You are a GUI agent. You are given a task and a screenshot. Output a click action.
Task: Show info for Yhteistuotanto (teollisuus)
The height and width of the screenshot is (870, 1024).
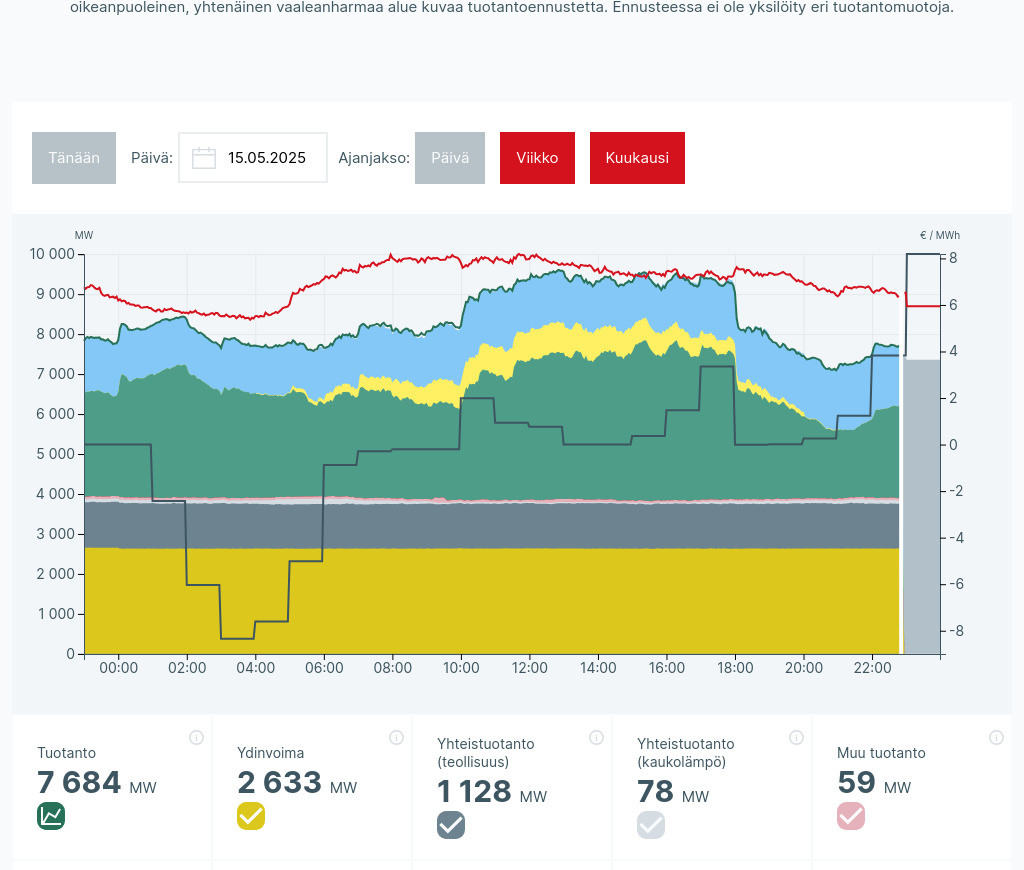(596, 738)
